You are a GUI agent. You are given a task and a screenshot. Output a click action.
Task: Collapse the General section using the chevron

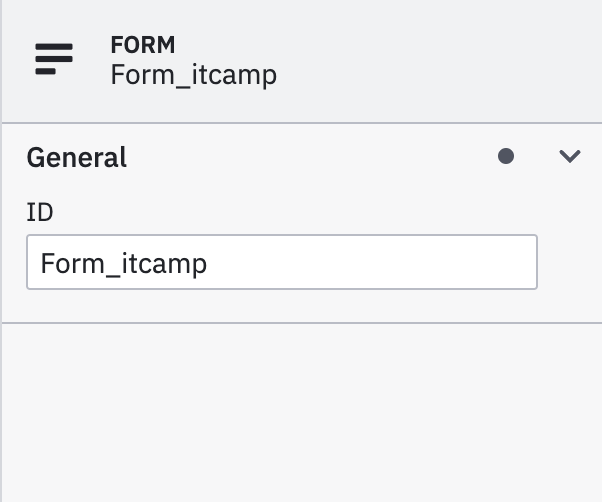tap(569, 156)
